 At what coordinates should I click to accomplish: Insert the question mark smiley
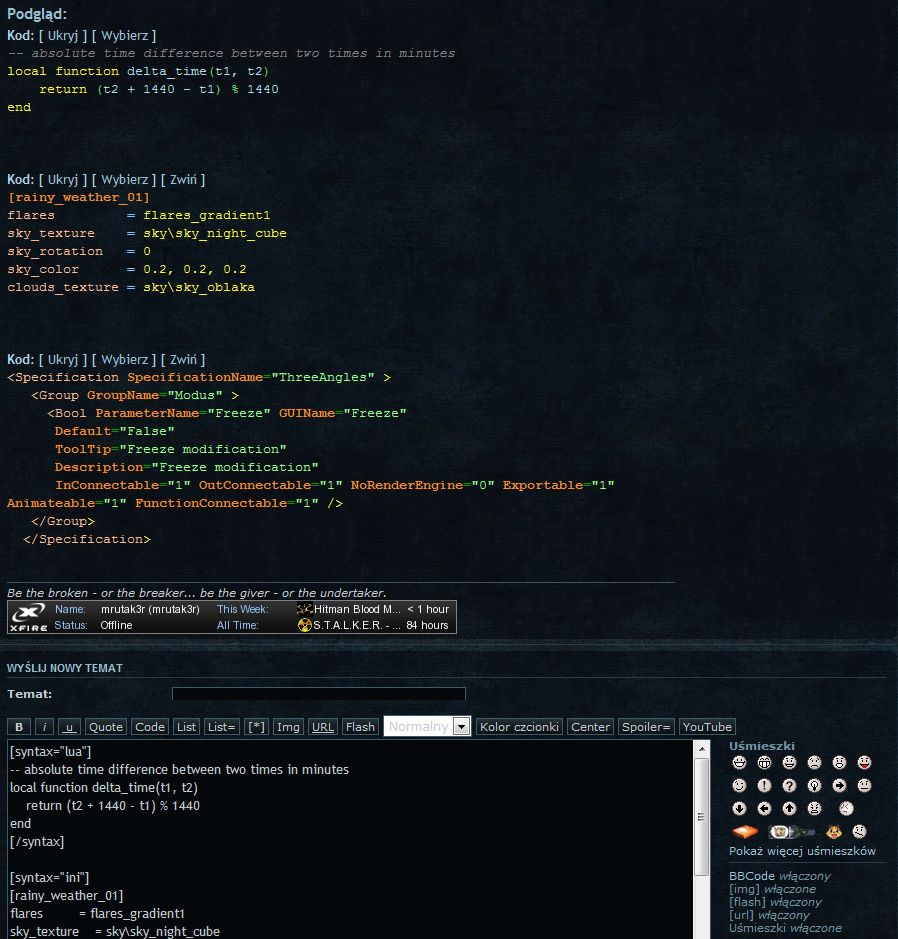coord(789,785)
